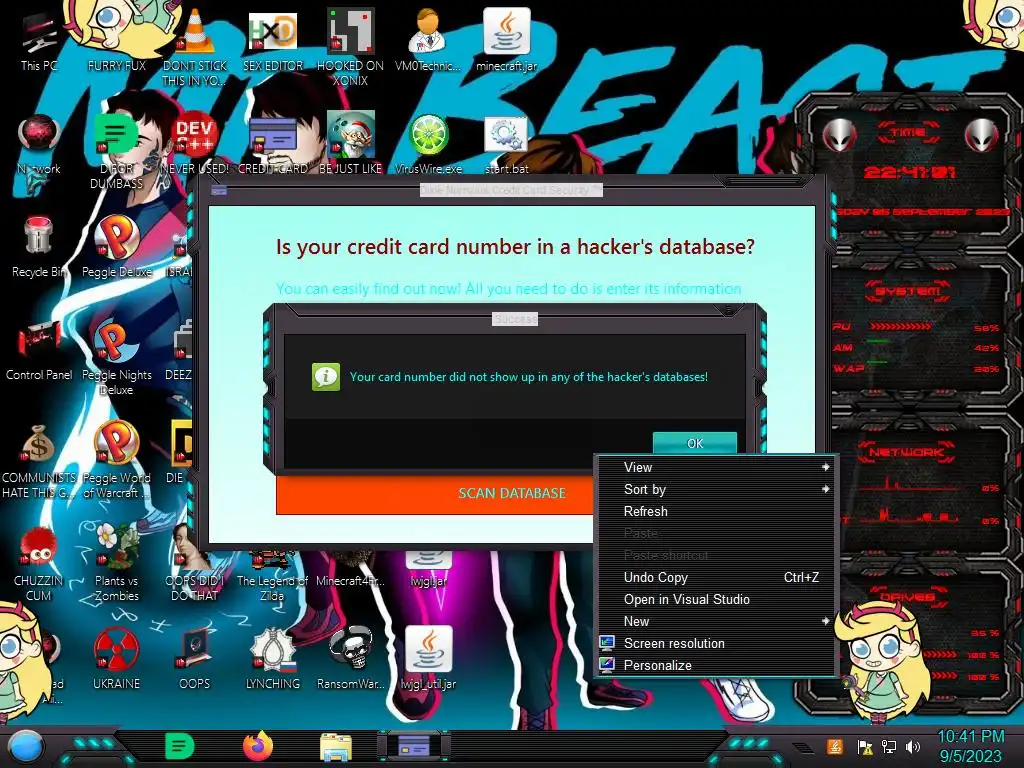The width and height of the screenshot is (1024, 768).
Task: Click the orange Java tray icon
Action: [835, 746]
